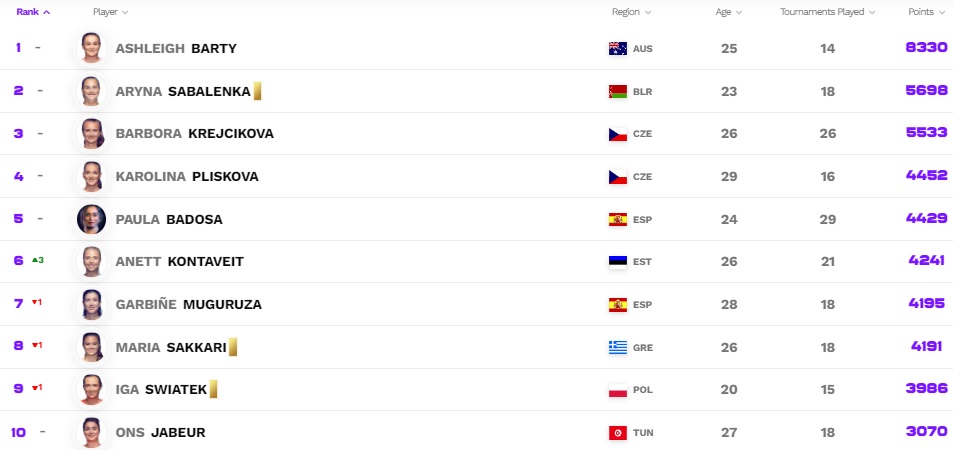Sort by Tournaments Played column header

[x=827, y=12]
